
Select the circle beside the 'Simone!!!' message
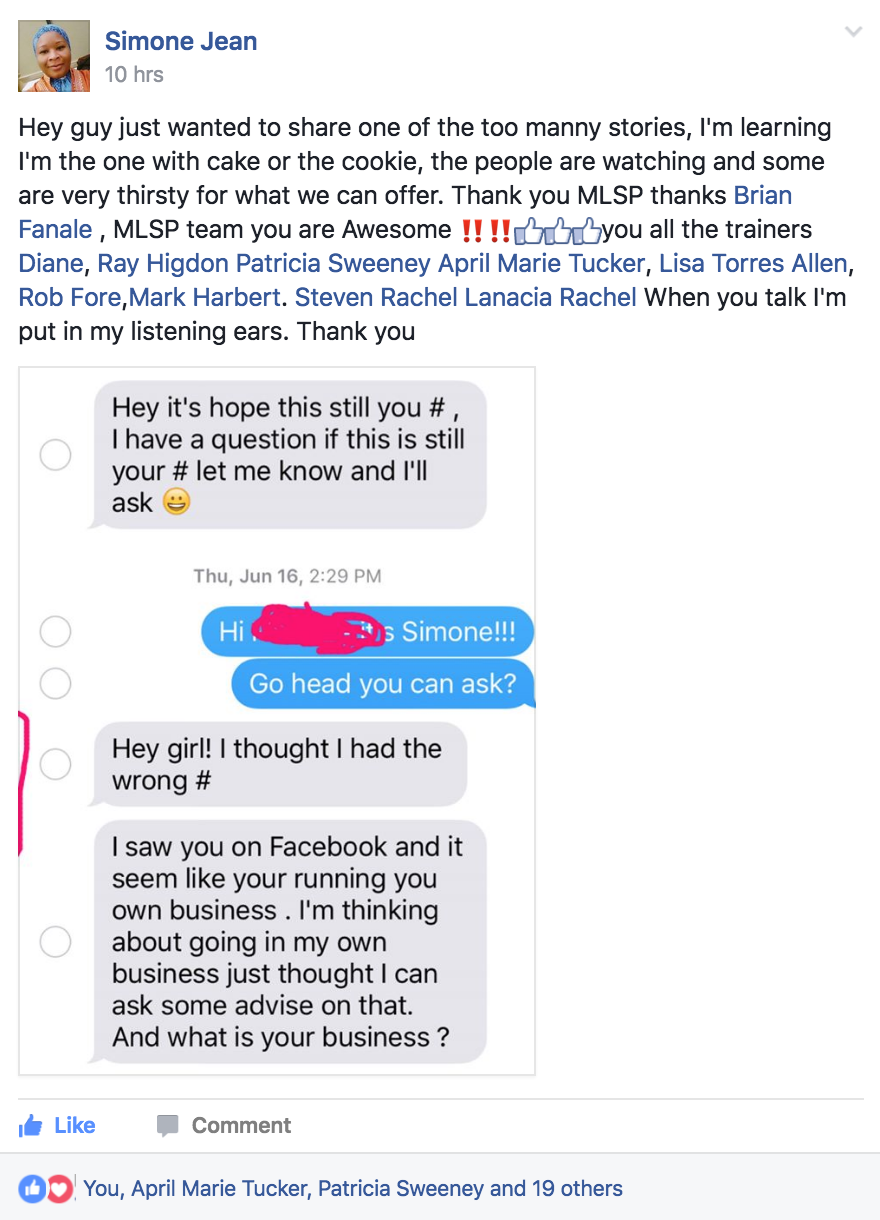point(55,631)
